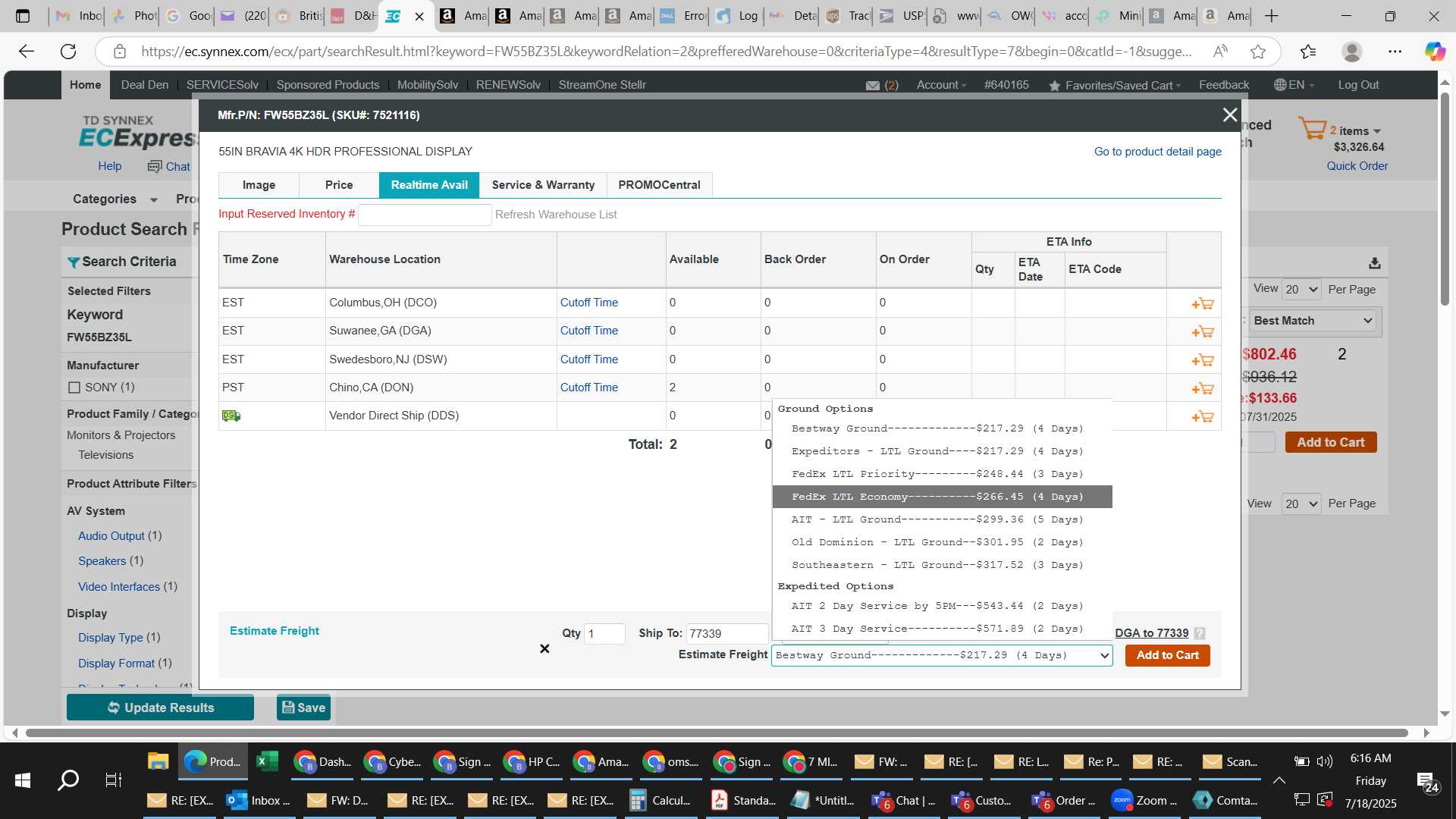Click Cutoff Time for Columbus,OH row
Viewport: 1456px width, 819px height.
click(588, 303)
